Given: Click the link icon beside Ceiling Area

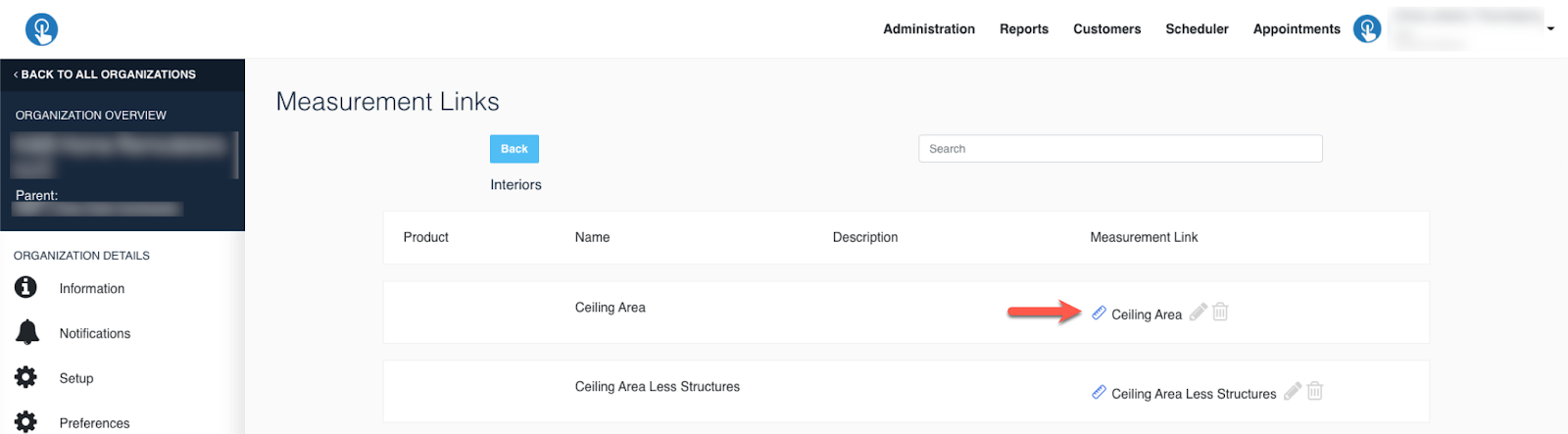Looking at the screenshot, I should pyautogui.click(x=1100, y=313).
